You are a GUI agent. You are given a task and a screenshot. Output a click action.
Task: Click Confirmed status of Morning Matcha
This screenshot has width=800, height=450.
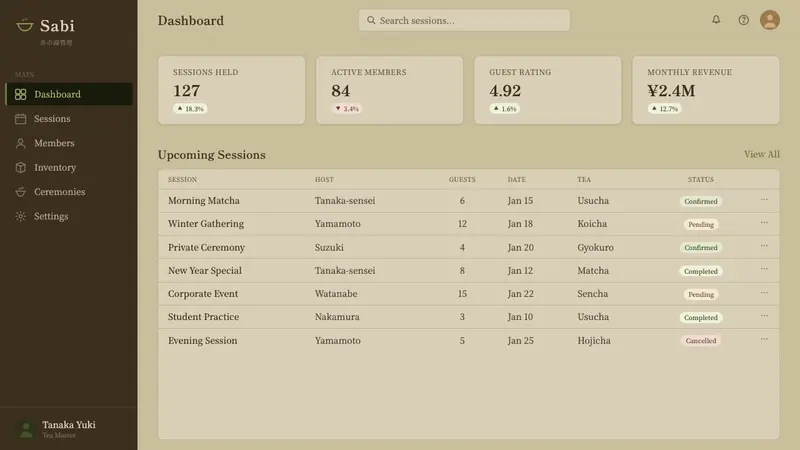click(701, 202)
